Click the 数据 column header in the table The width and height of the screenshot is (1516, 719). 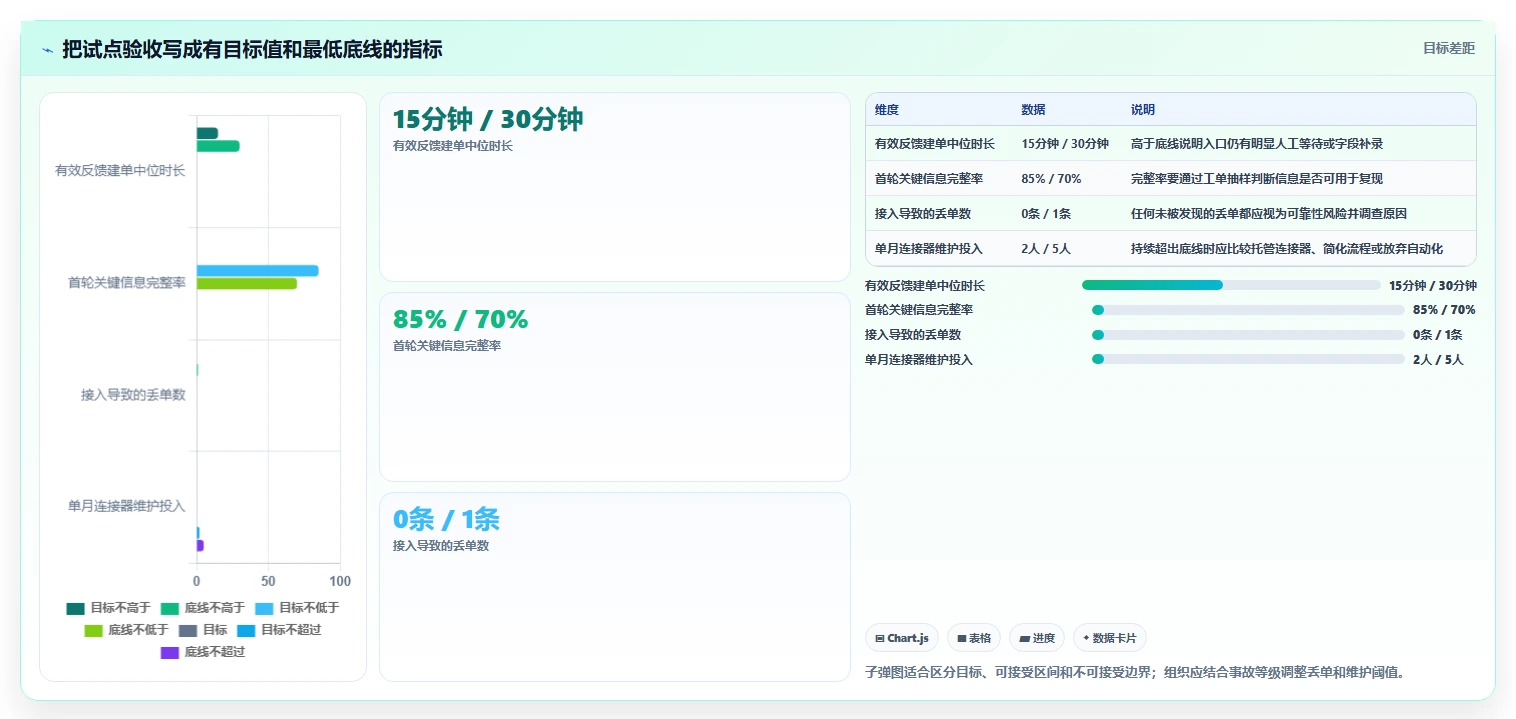click(x=1033, y=110)
